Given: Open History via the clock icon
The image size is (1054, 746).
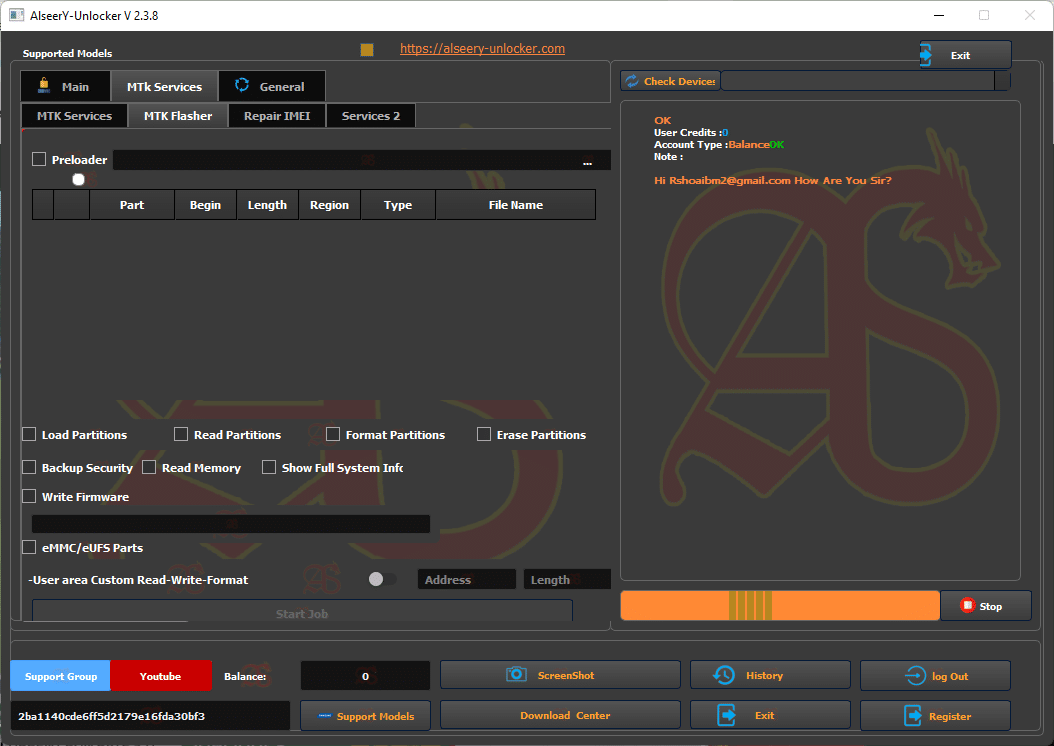Looking at the screenshot, I should click(x=723, y=674).
